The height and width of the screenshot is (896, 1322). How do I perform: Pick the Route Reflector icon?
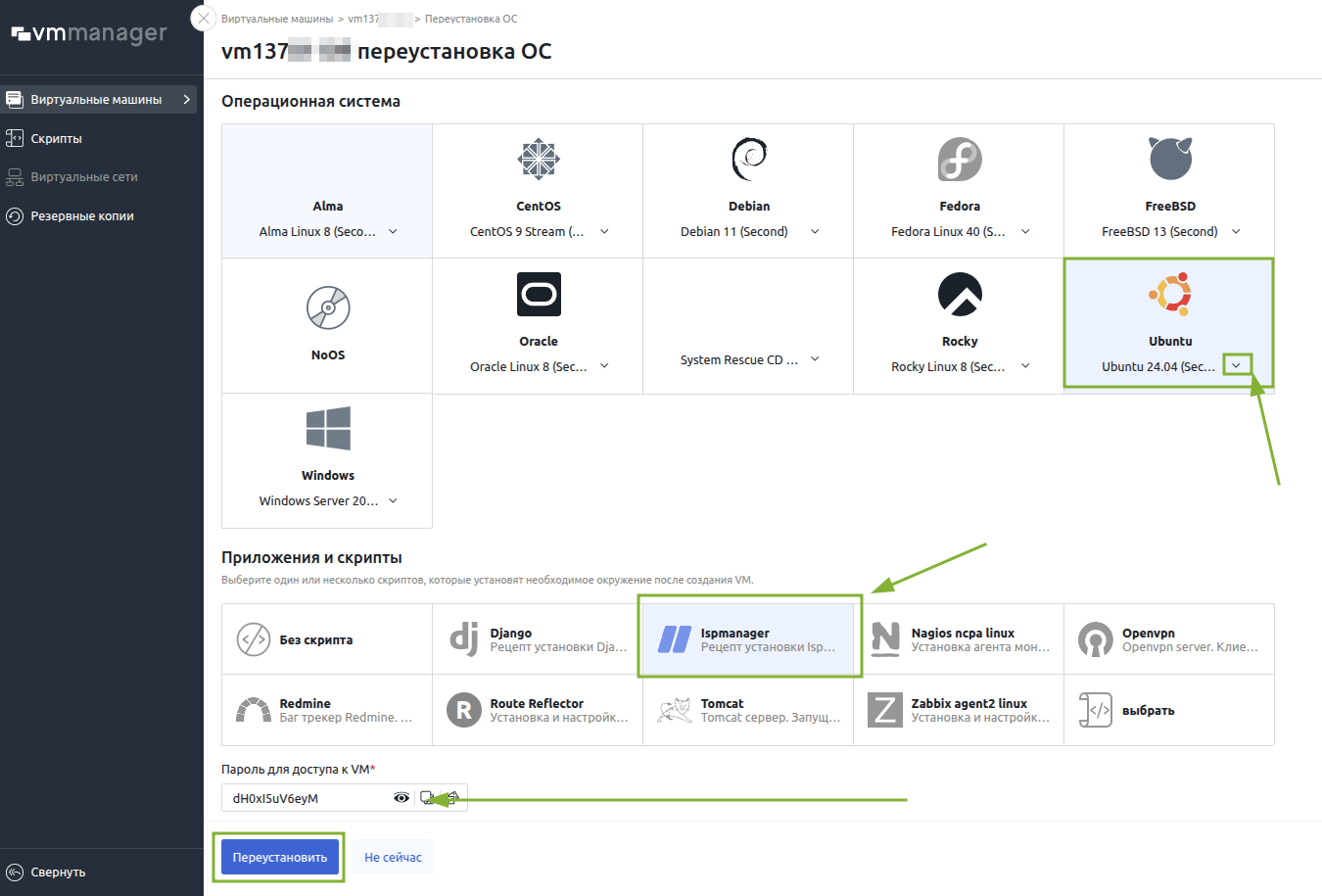click(x=464, y=710)
